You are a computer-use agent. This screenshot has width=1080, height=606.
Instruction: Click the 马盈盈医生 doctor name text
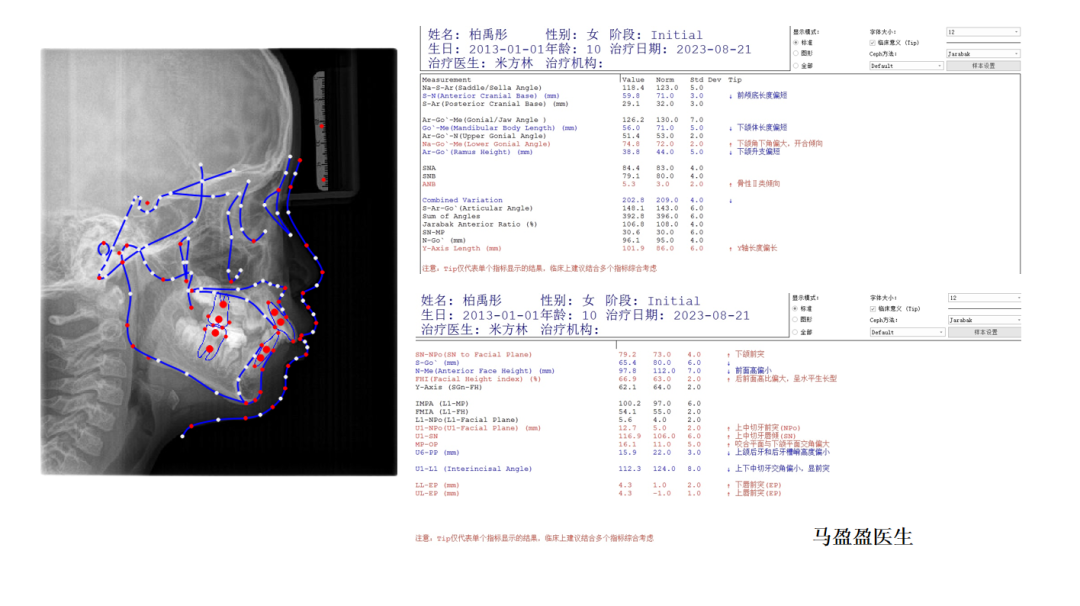(863, 537)
